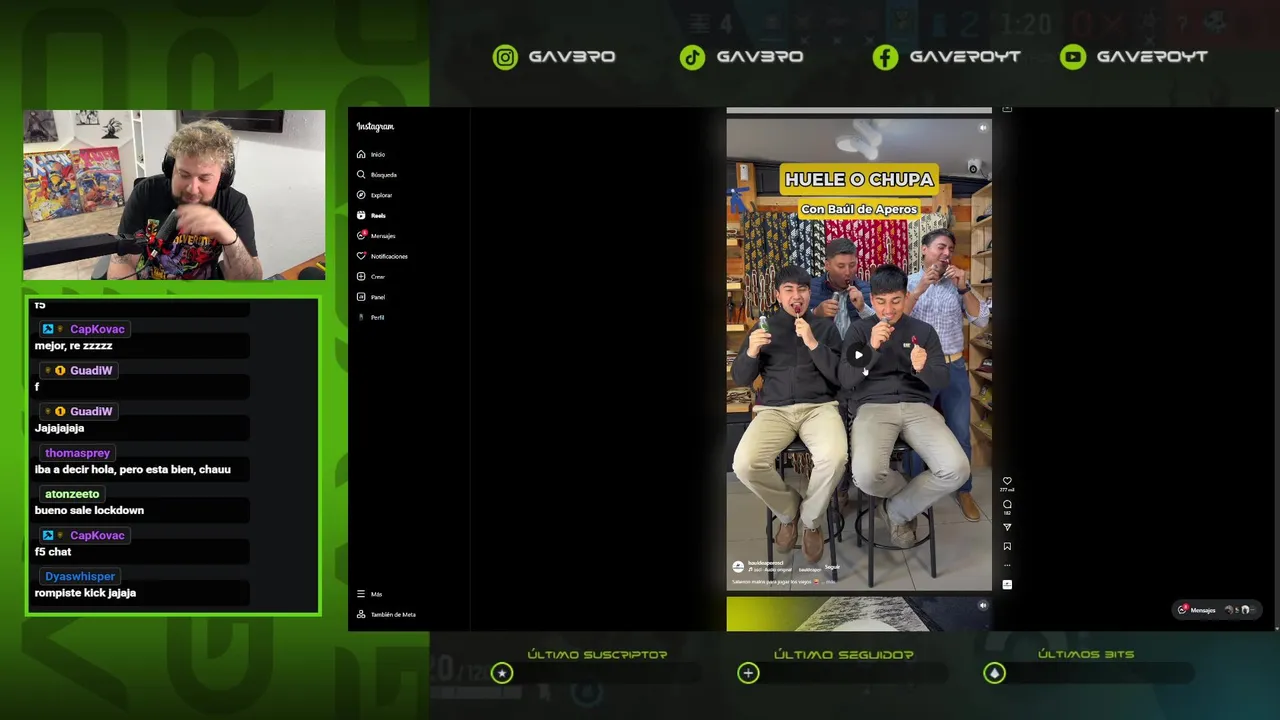Click the next reel preview

point(859,614)
